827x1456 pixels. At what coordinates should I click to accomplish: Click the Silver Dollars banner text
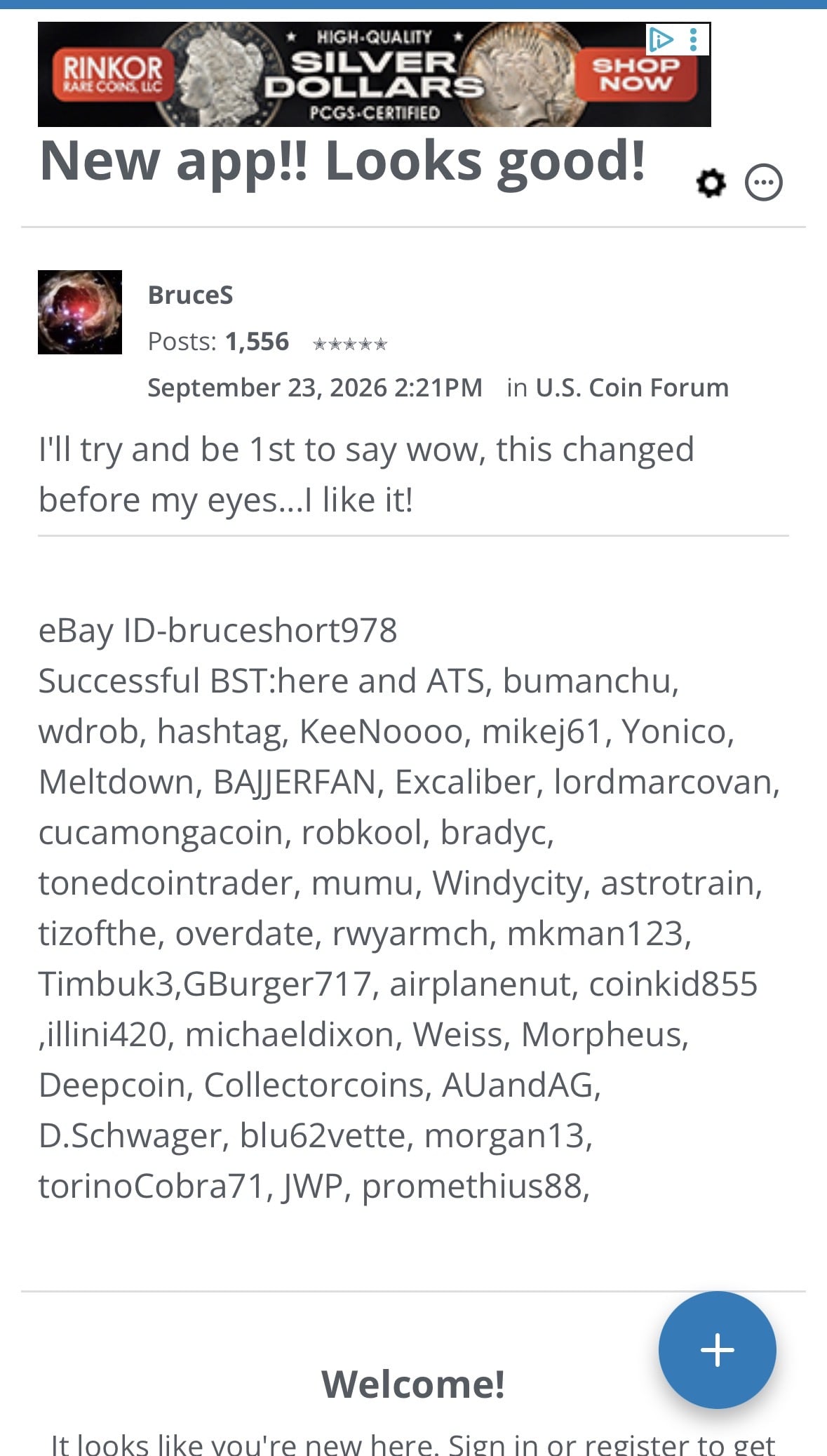coord(374,75)
